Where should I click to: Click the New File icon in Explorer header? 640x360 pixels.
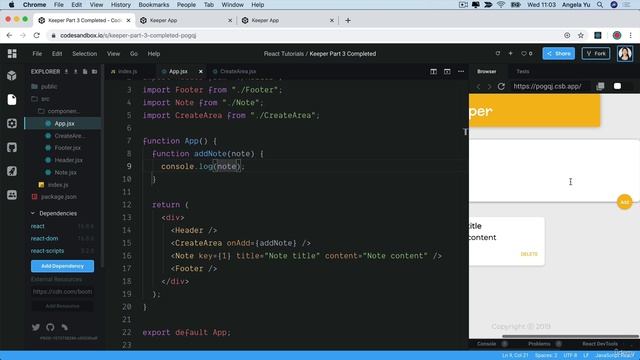pyautogui.click(x=85, y=71)
